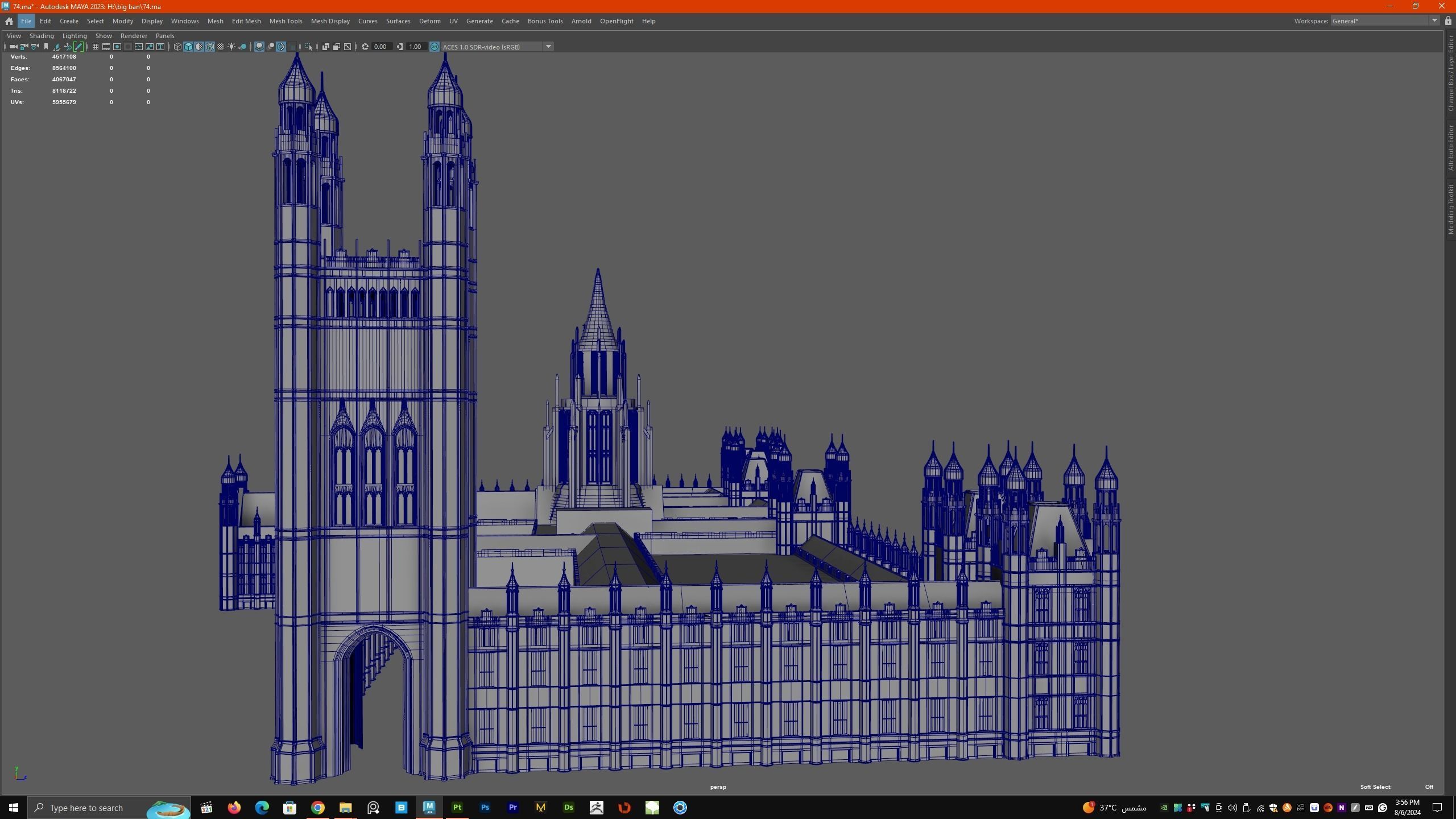Open the panel Show menu
The height and width of the screenshot is (819, 1456).
tap(104, 36)
